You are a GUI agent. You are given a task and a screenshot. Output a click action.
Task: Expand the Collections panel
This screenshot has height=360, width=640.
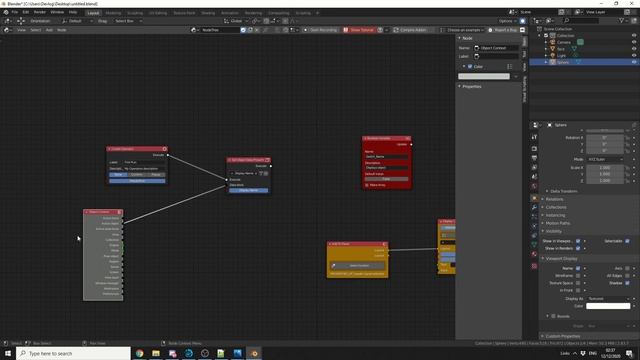[x=556, y=207]
